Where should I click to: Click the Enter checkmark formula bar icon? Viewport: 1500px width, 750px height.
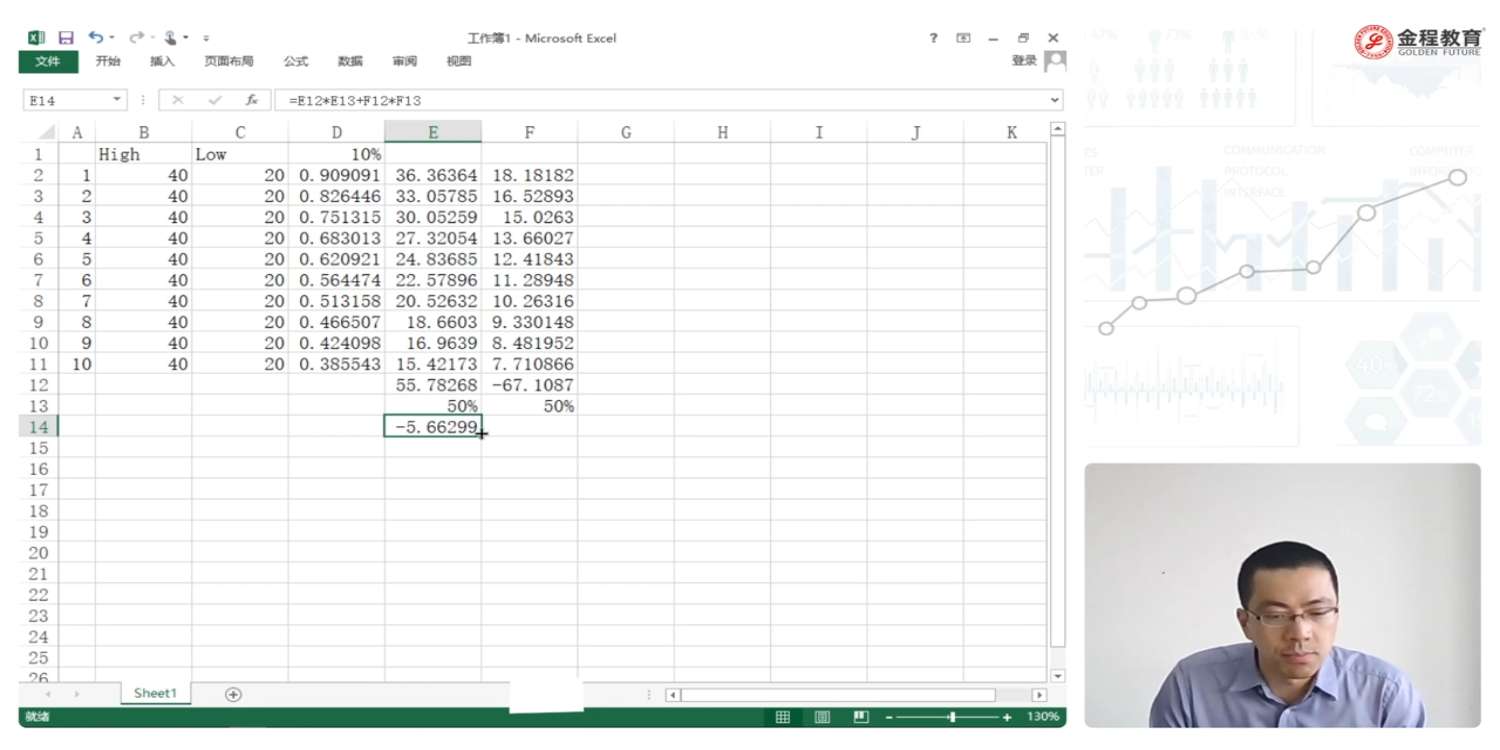pos(215,100)
